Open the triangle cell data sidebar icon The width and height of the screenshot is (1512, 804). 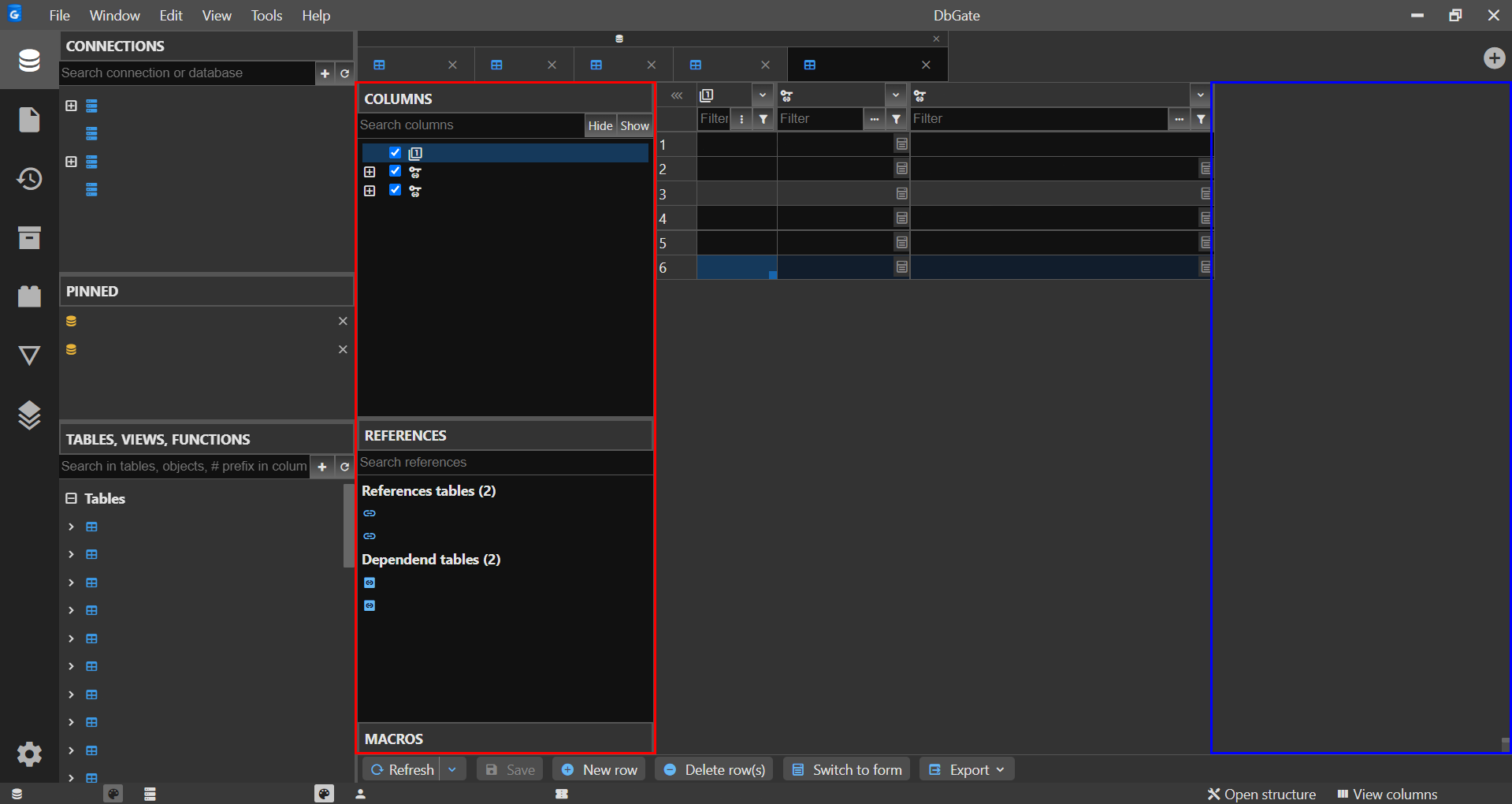(x=29, y=355)
